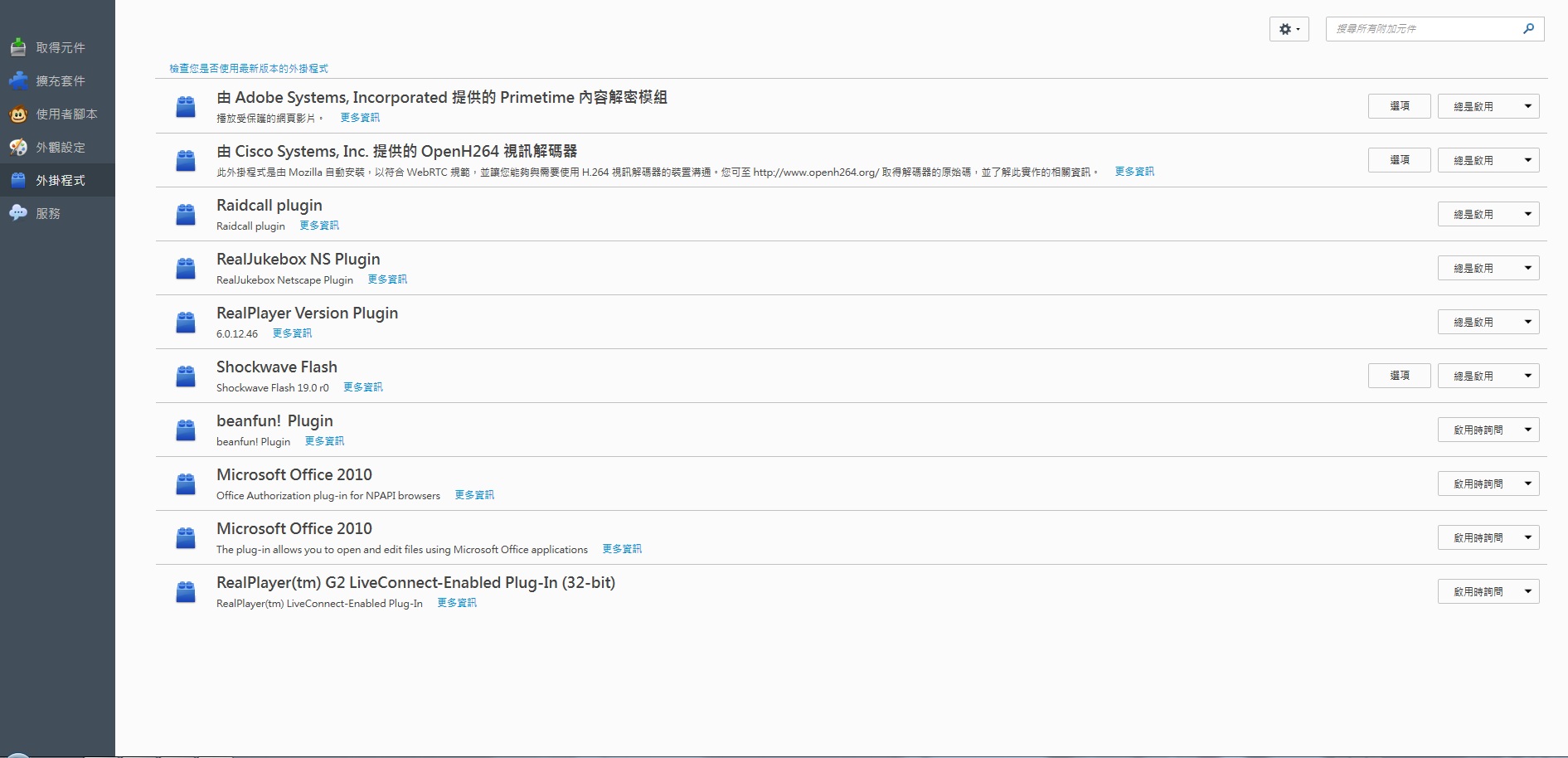Switch to the 擴充套件 (Extensions) section
The image size is (1568, 758).
pyautogui.click(x=57, y=80)
